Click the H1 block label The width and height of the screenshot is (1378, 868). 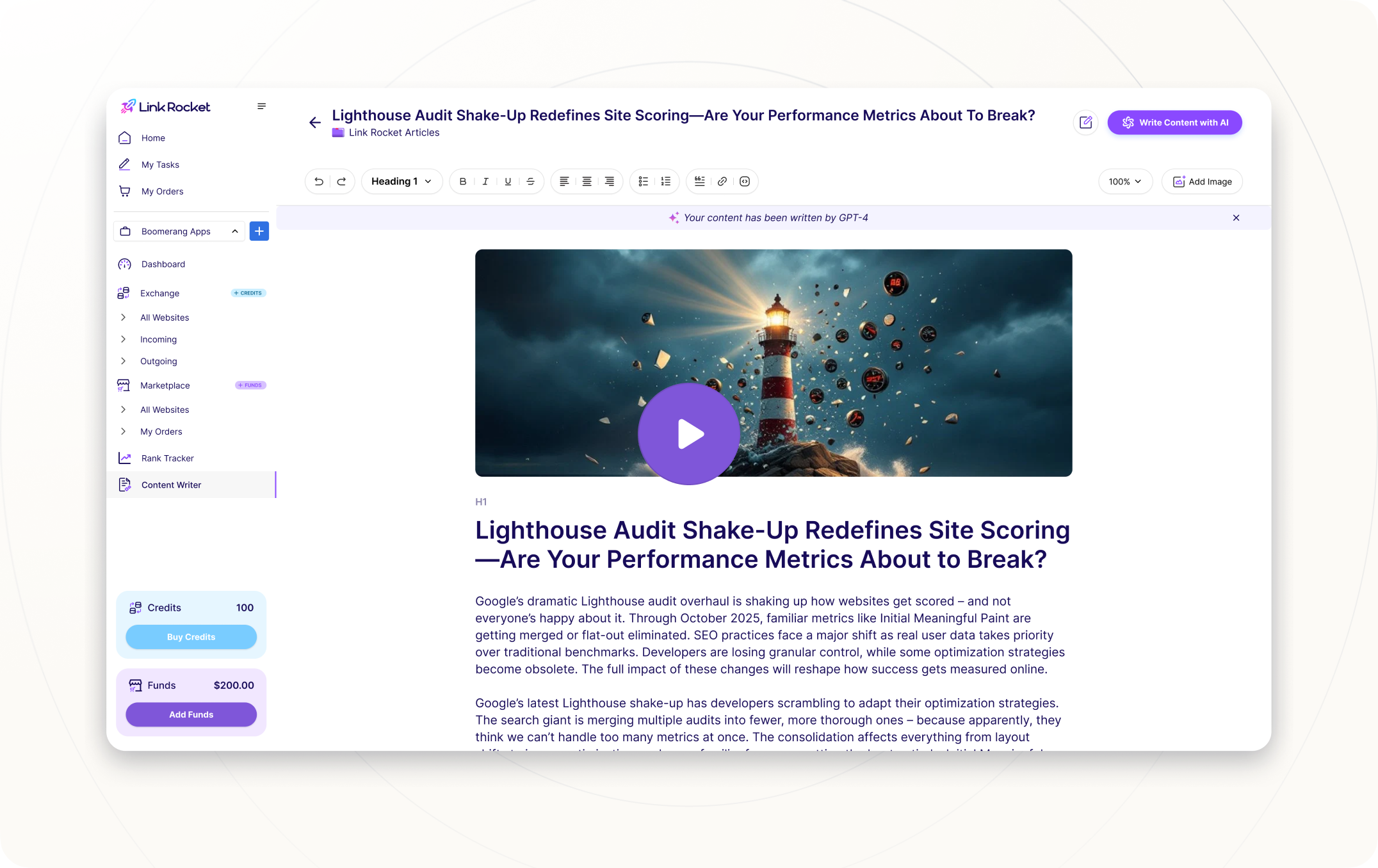point(481,502)
